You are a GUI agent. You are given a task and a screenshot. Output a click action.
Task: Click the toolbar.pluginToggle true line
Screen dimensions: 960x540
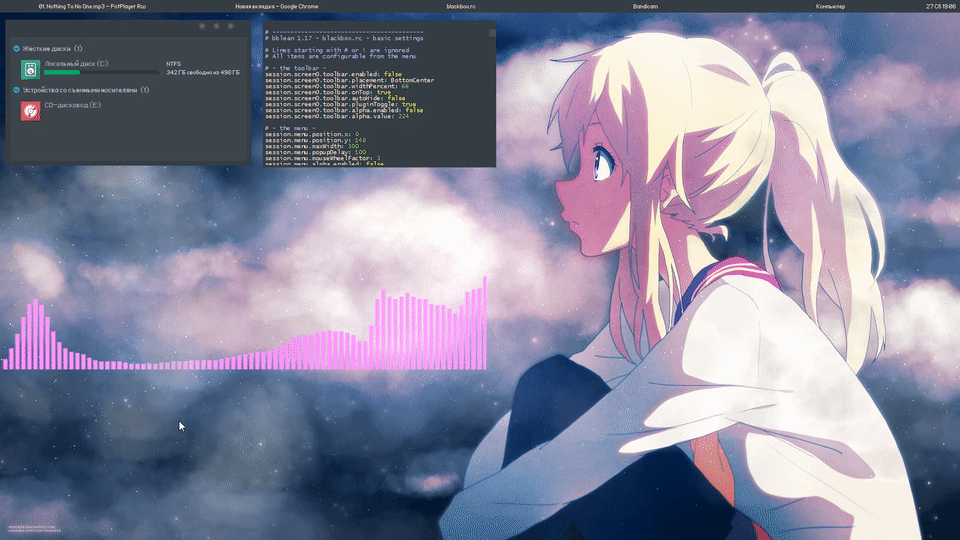pyautogui.click(x=340, y=104)
